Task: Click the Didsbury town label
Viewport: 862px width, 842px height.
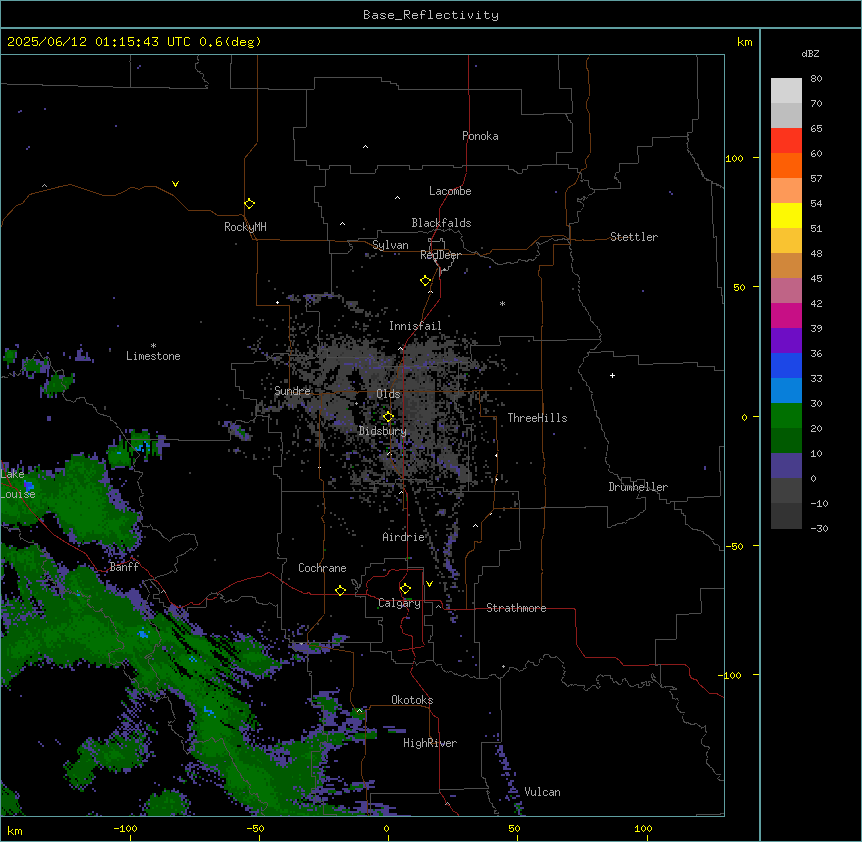Action: [383, 431]
